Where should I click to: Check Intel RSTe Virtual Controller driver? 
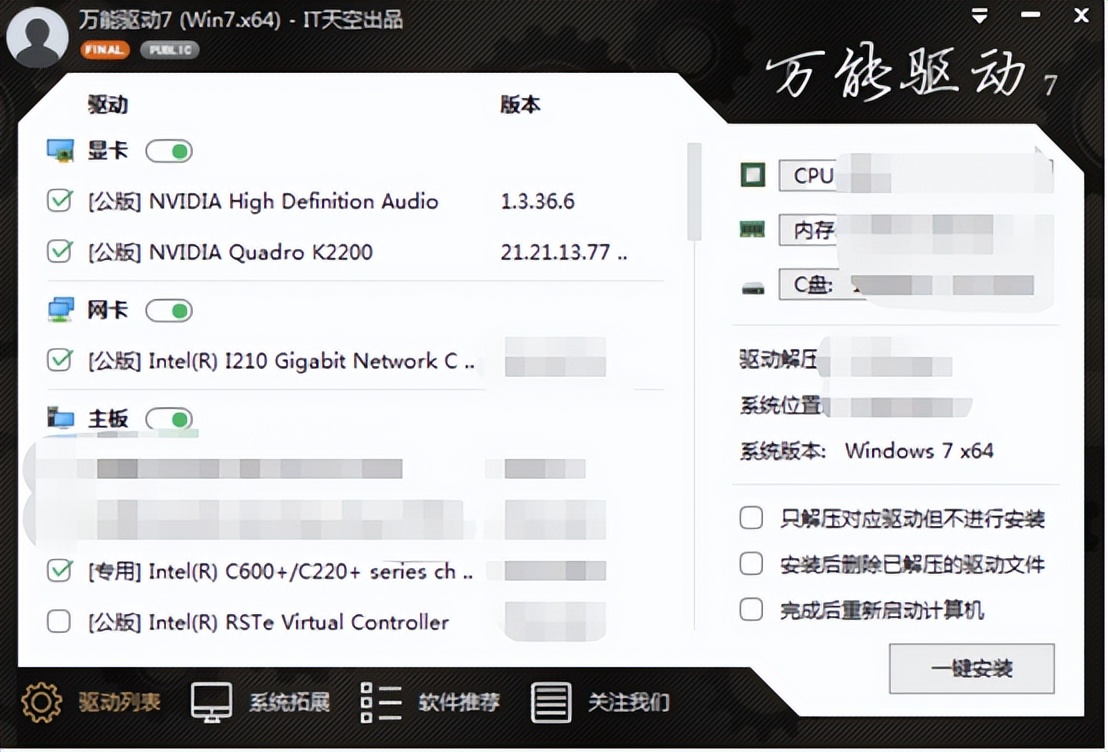(x=58, y=621)
